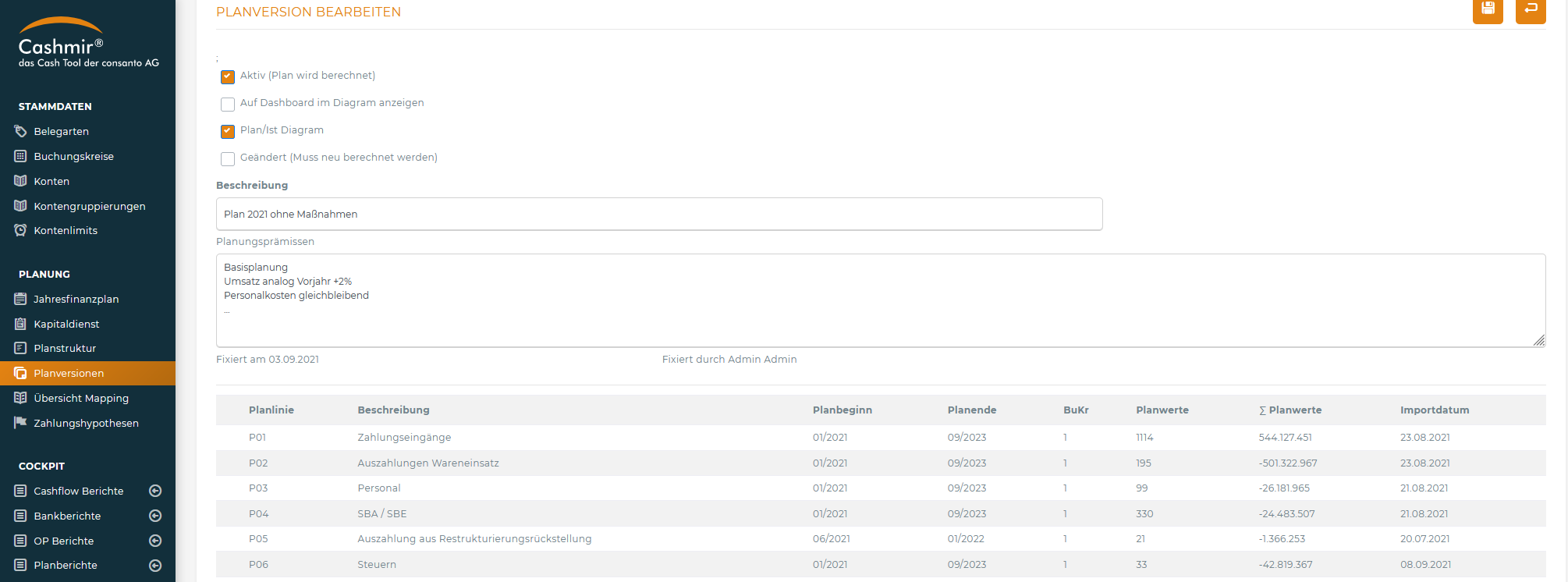Click the Planstruktur icon
This screenshot has width=1568, height=582.
pyautogui.click(x=20, y=348)
